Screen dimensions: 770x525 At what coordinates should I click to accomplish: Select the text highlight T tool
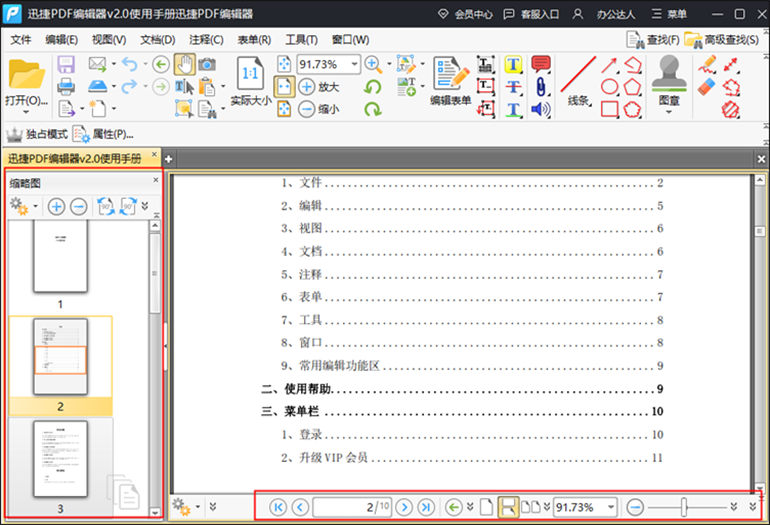513,64
